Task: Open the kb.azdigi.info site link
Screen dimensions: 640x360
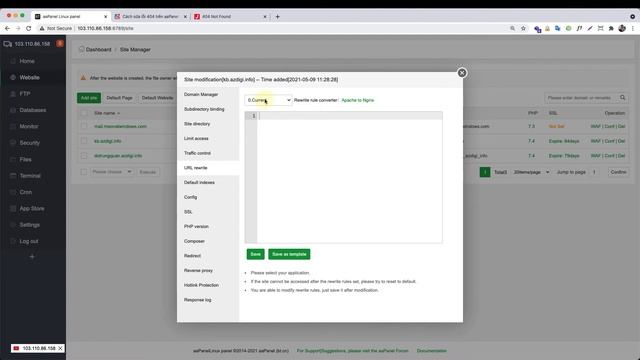Action: coord(107,141)
